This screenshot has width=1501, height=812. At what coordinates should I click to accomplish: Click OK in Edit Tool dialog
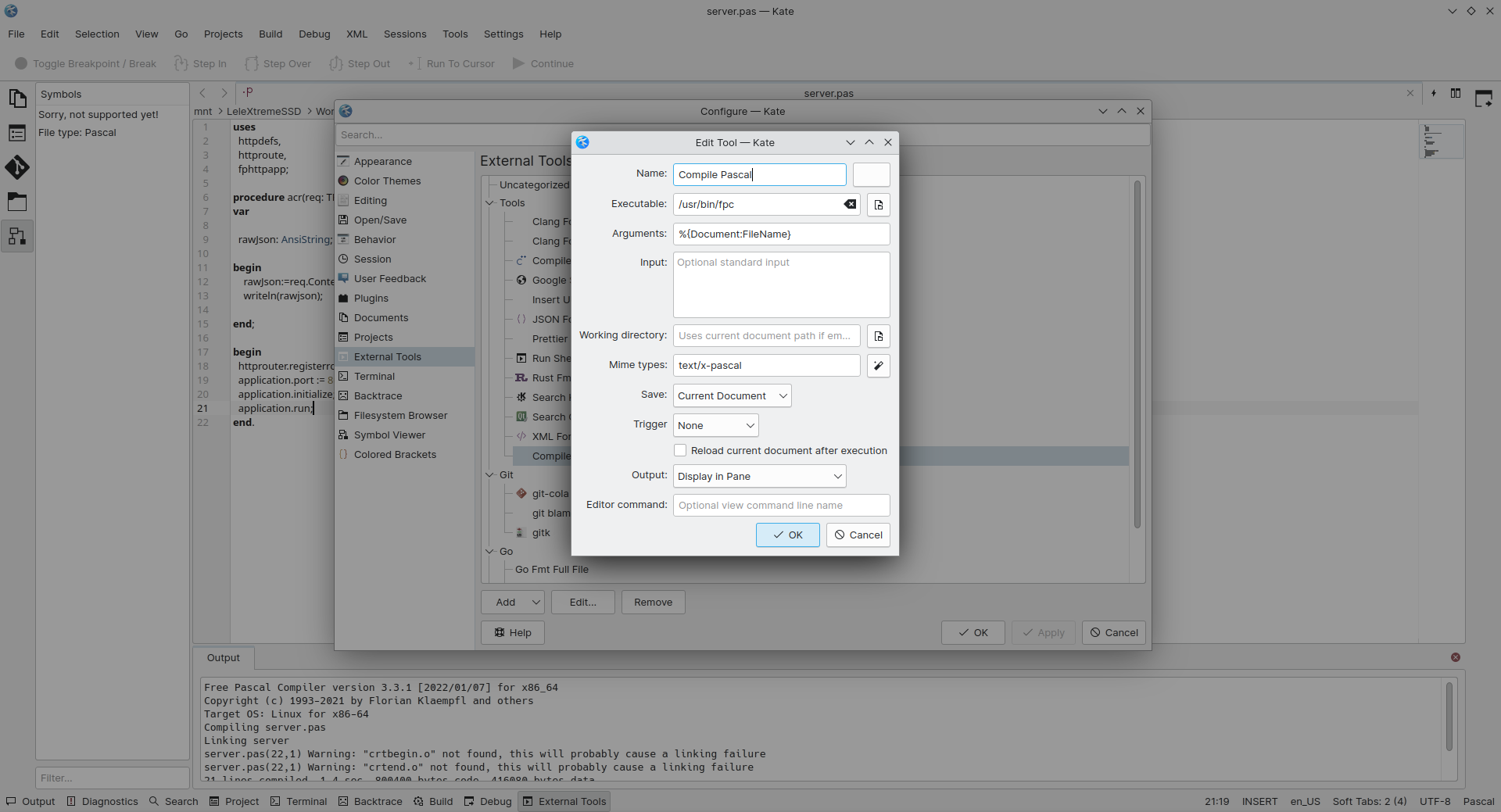pyautogui.click(x=788, y=535)
